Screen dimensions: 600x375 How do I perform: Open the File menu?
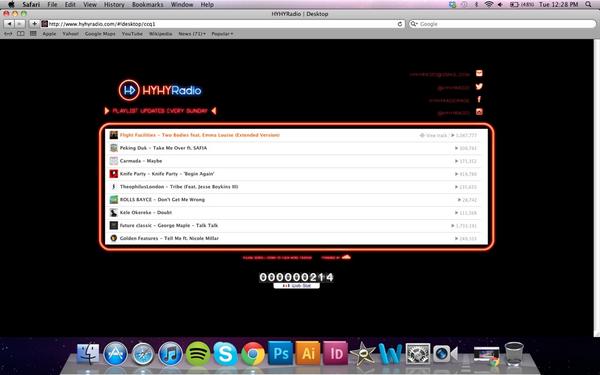pos(52,5)
